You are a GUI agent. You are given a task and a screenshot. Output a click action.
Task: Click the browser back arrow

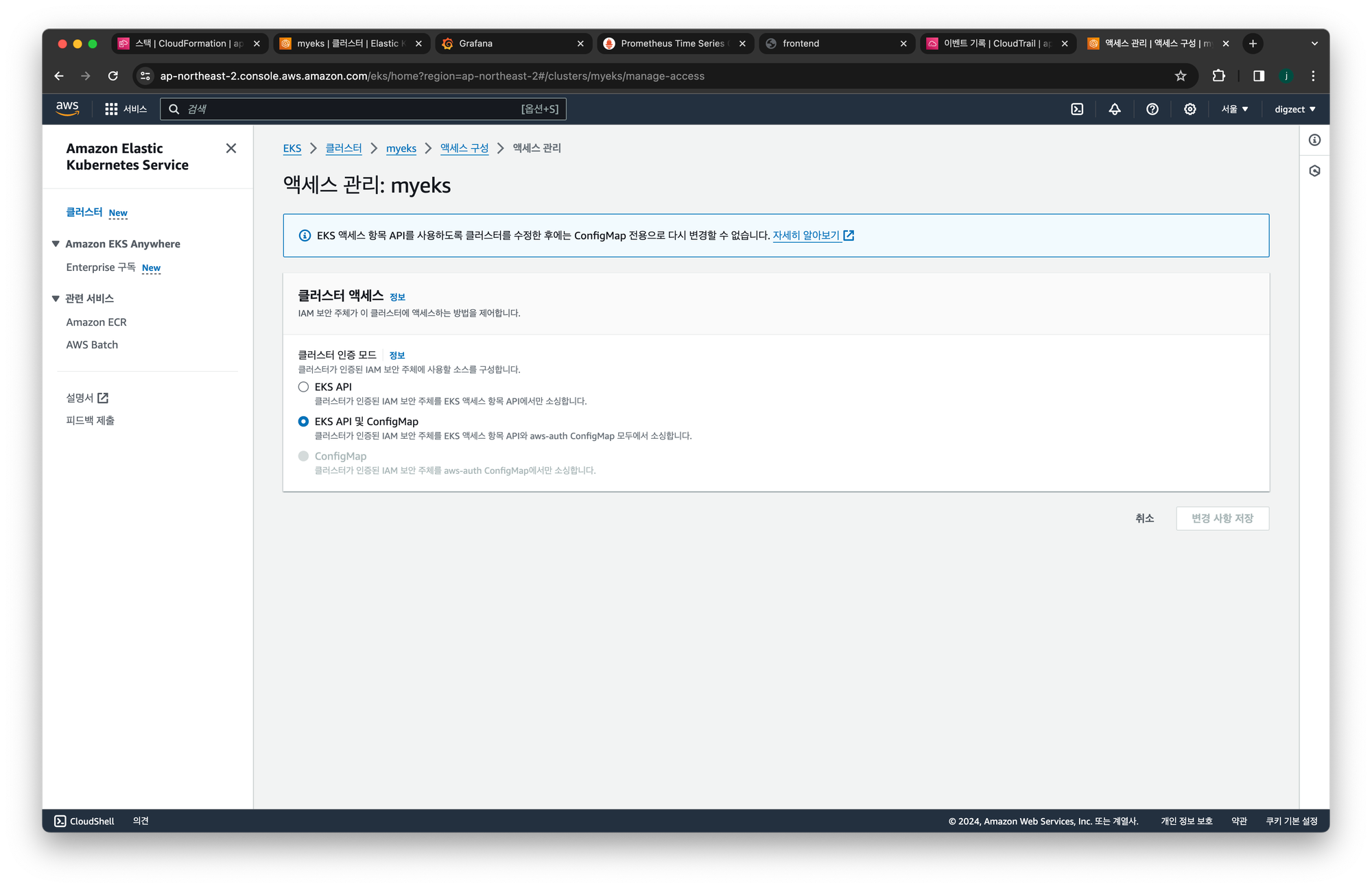pyautogui.click(x=59, y=76)
